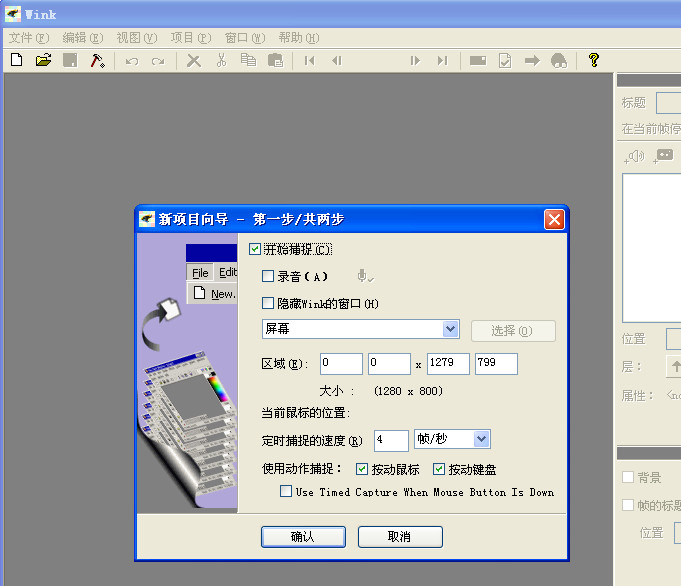Open the 窗口 menu
The image size is (681, 586).
(245, 38)
